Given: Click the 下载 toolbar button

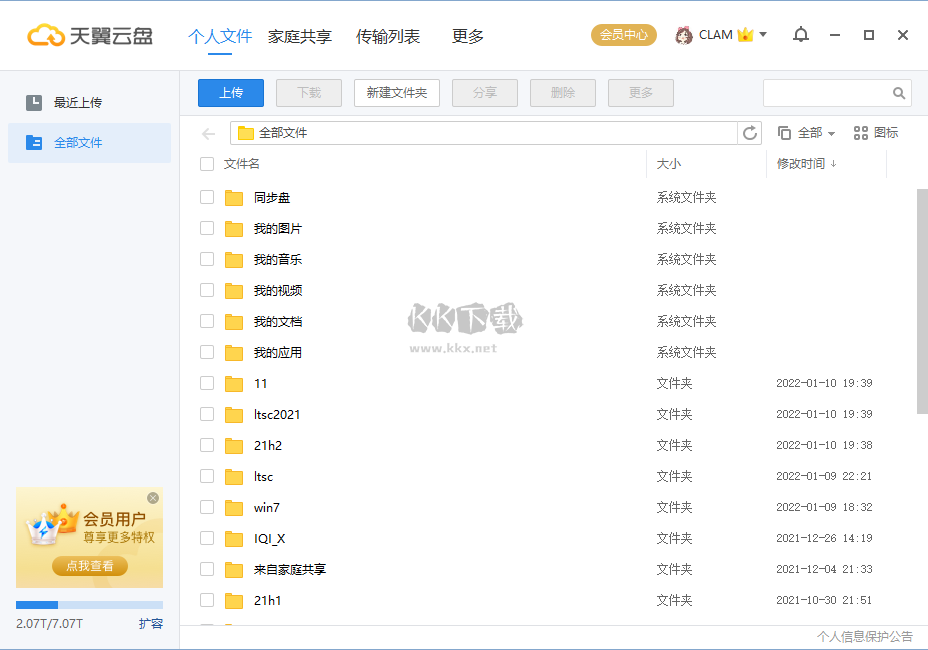Looking at the screenshot, I should [x=309, y=93].
